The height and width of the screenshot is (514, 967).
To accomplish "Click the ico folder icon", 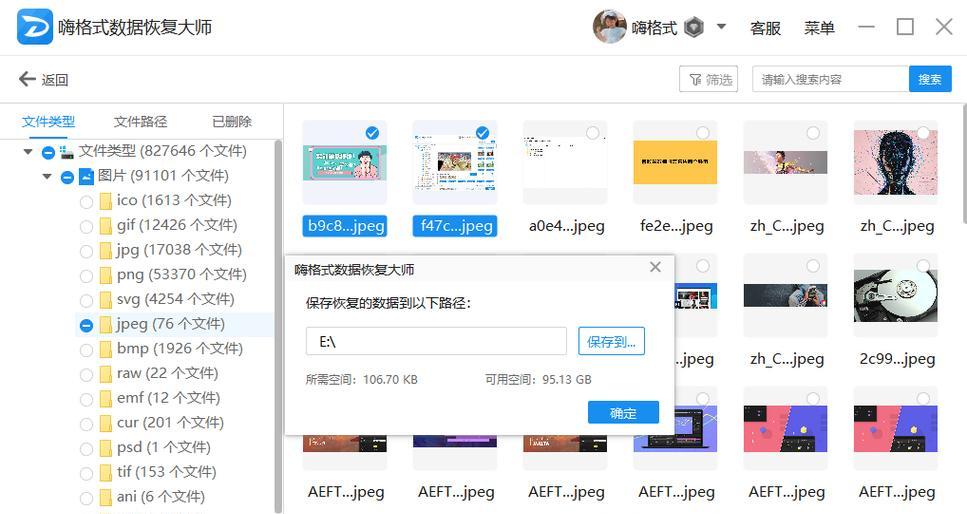I will pos(105,201).
